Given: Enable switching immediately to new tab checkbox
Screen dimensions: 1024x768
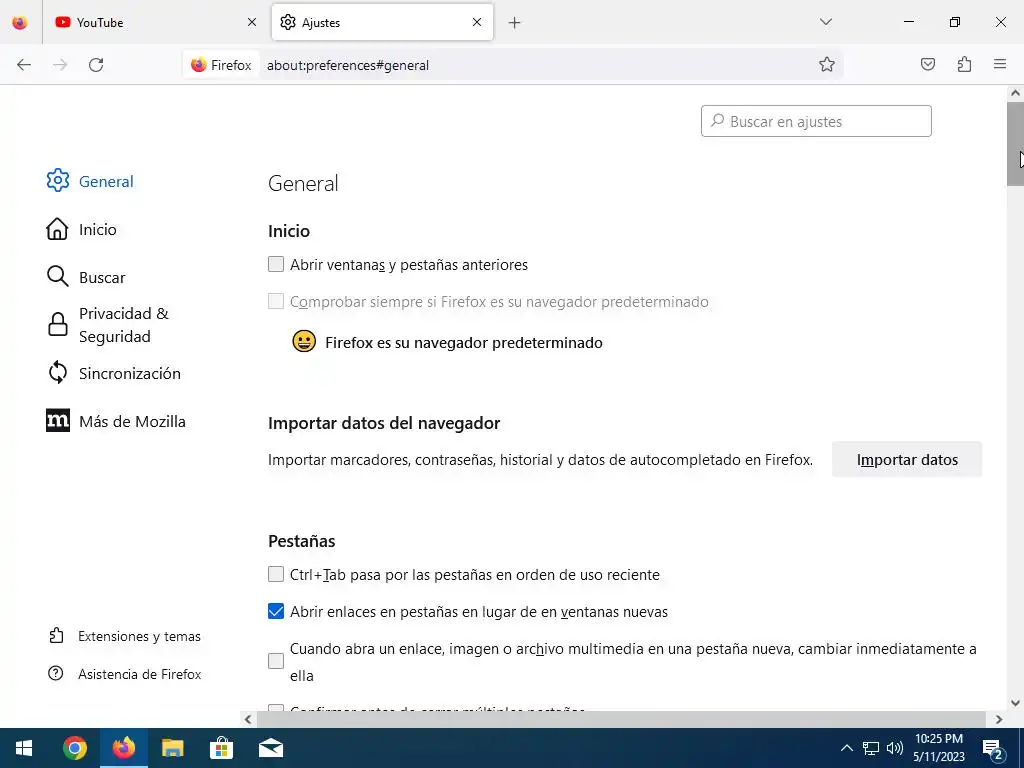Looking at the screenshot, I should (276, 661).
